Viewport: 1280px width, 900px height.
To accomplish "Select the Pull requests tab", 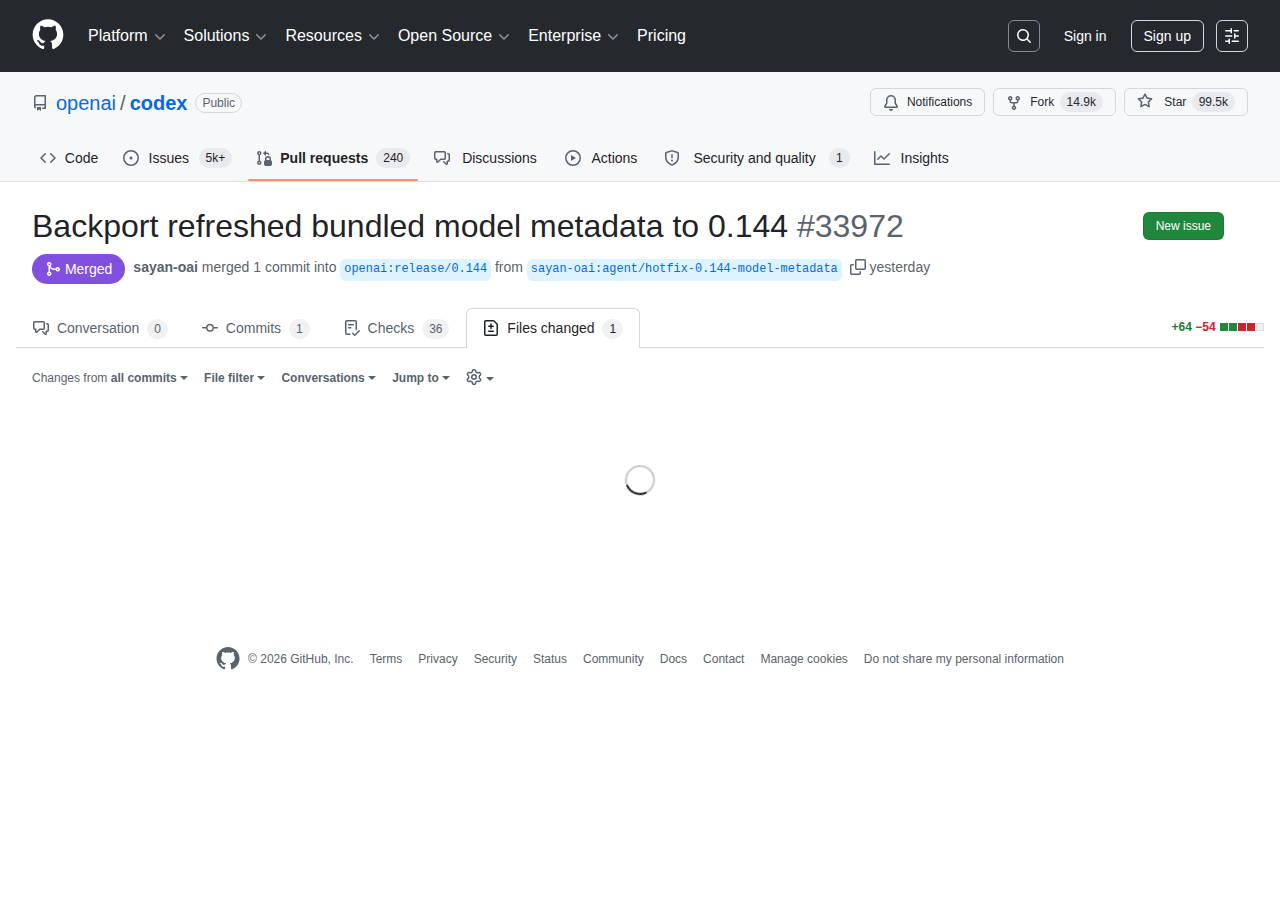I will (333, 158).
